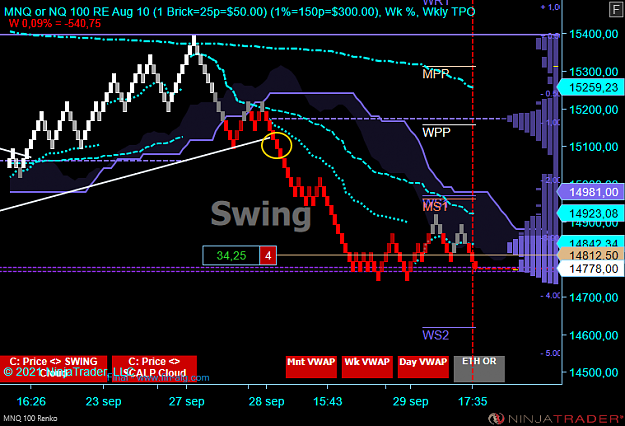Image resolution: width=625 pixels, height=426 pixels.
Task: Click the red quantity box showing 4
Action: click(268, 255)
